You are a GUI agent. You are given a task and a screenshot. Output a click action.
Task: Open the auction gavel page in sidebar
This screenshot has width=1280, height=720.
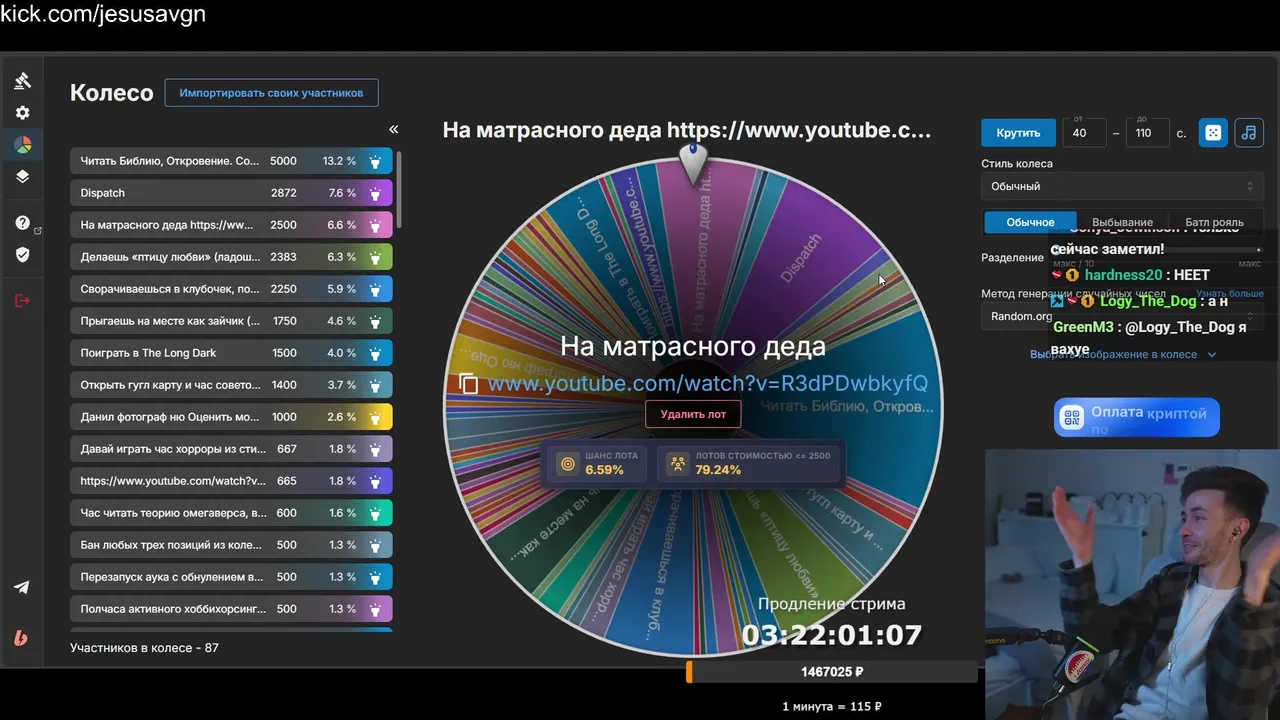coord(22,81)
